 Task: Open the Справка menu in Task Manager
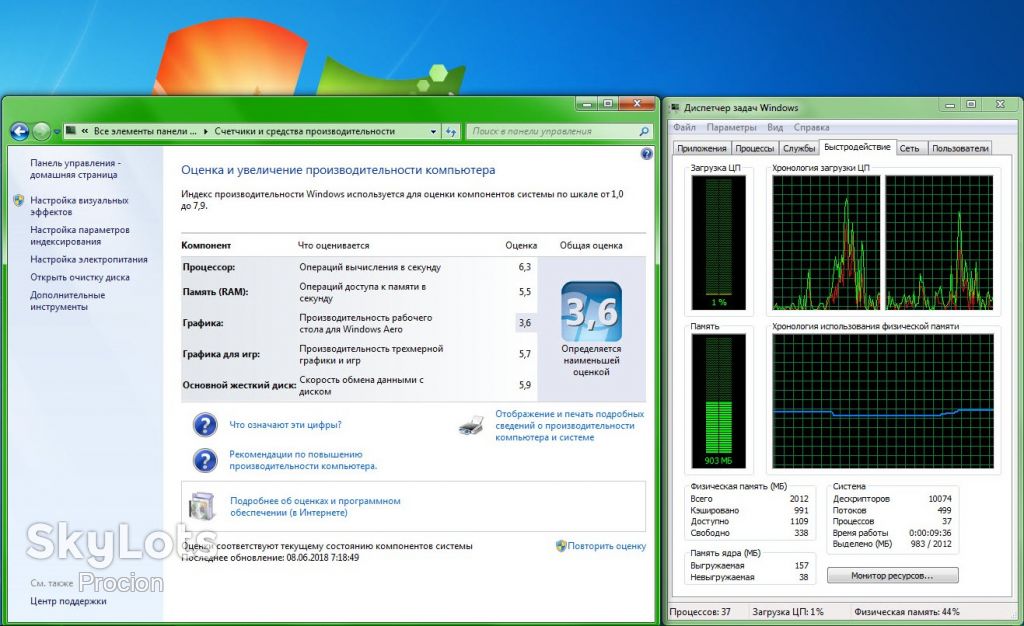(x=812, y=127)
